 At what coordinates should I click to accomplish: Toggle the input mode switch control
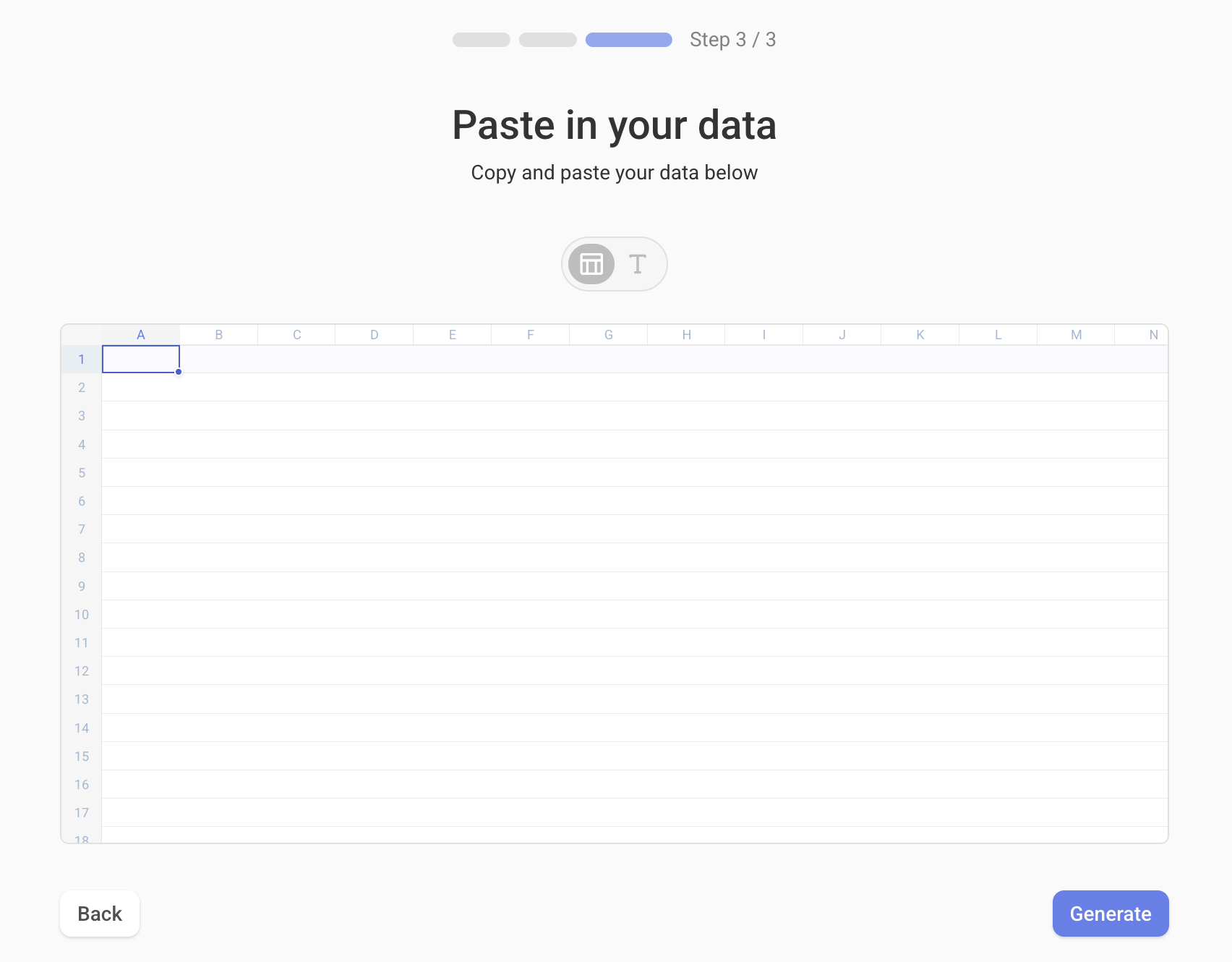tap(614, 264)
